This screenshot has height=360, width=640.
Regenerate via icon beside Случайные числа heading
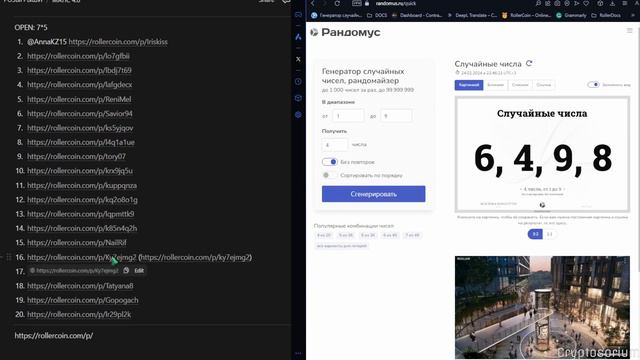pyautogui.click(x=529, y=63)
